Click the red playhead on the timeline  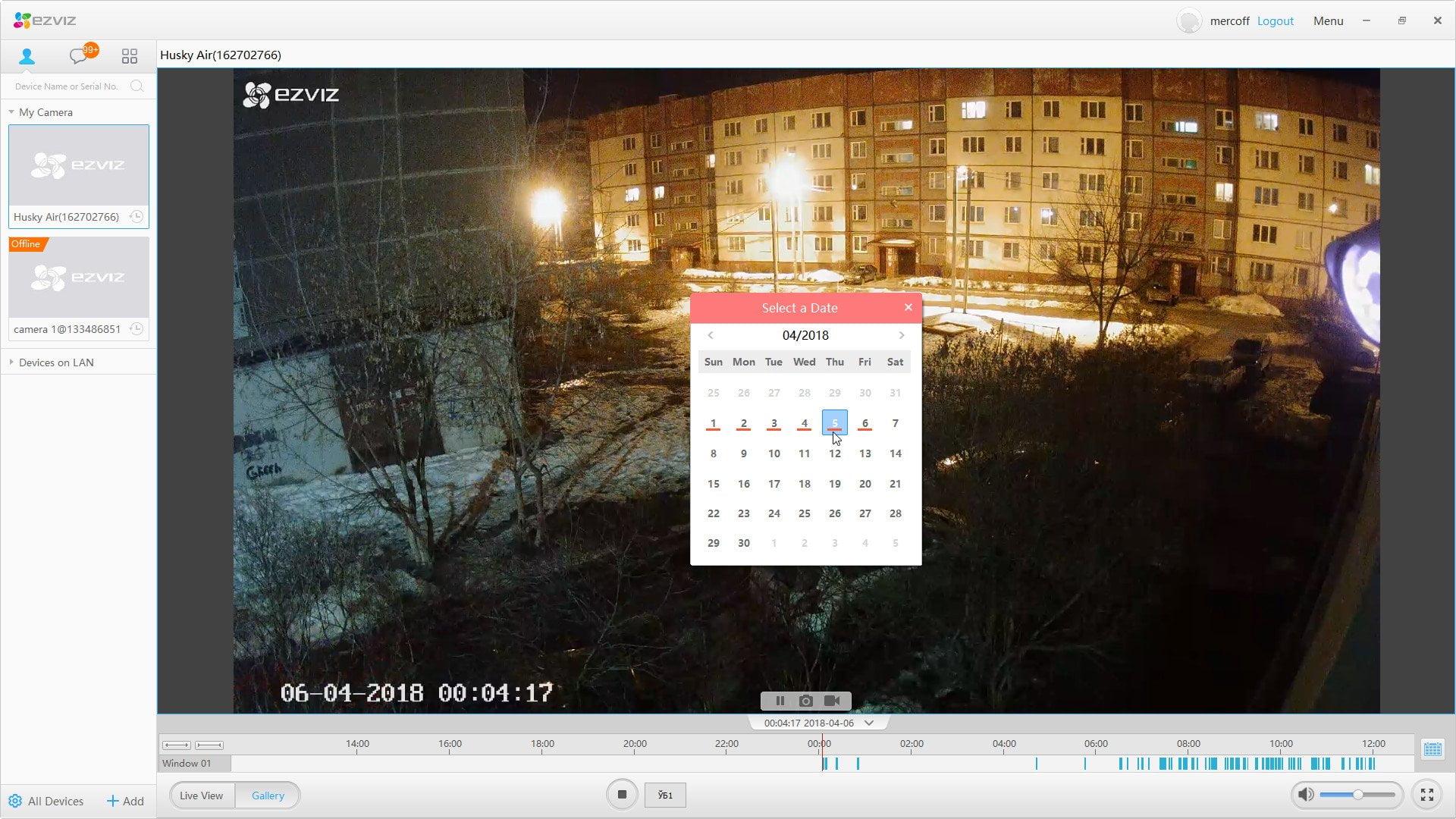point(822,752)
